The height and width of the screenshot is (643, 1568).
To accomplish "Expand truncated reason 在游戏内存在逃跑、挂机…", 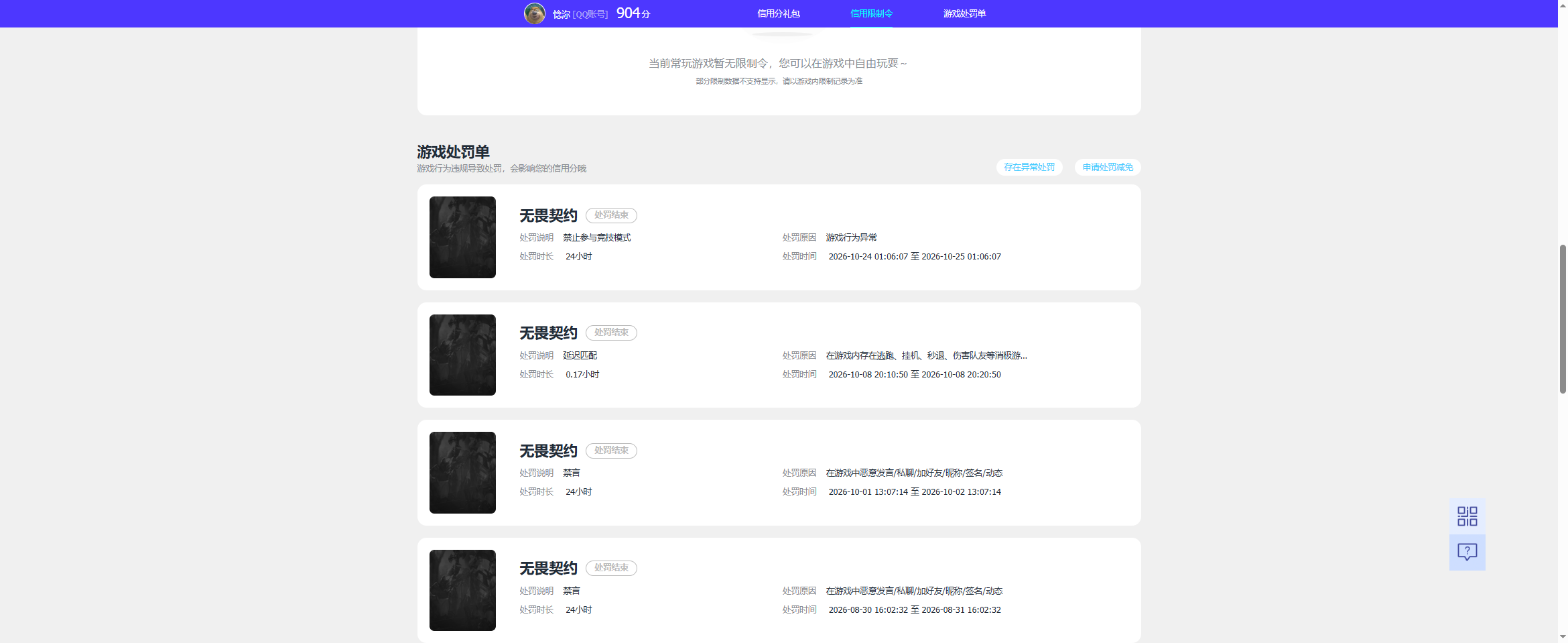I will click(926, 355).
